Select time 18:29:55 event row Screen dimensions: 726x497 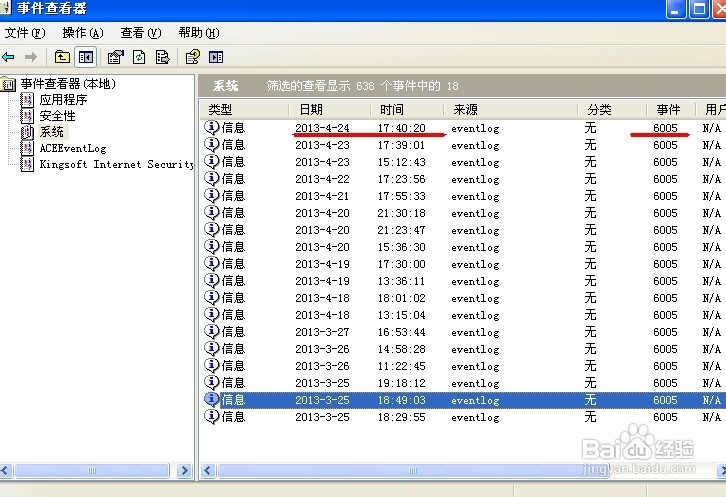[401, 417]
